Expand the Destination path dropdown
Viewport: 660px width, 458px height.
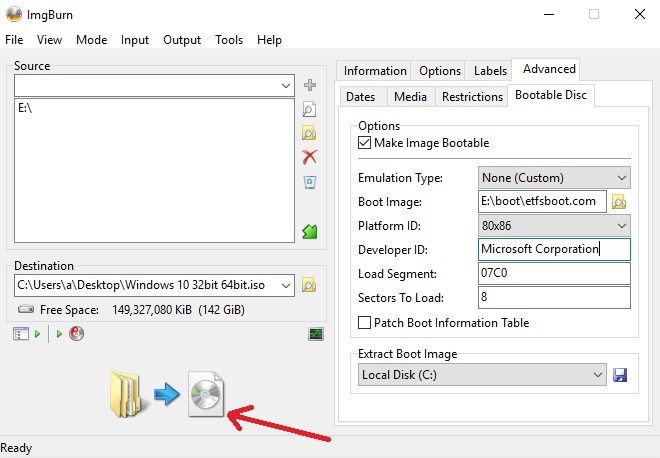pos(285,285)
